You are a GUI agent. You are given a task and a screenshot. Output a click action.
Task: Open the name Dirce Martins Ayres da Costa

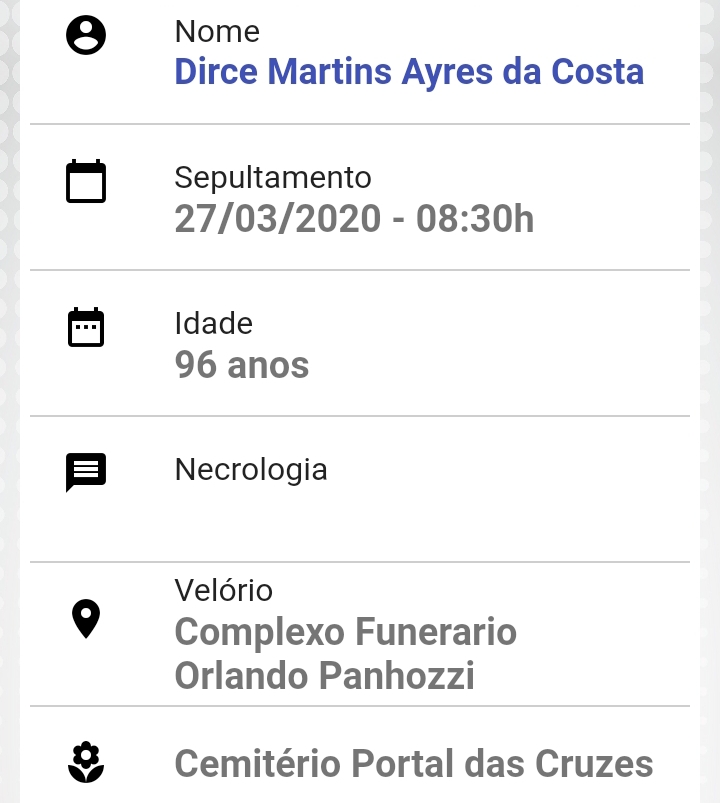pyautogui.click(x=409, y=71)
